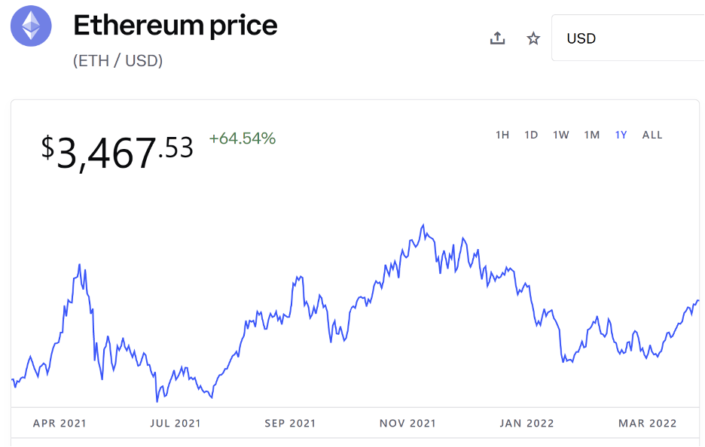
Task: Click the share/upload icon
Action: [497, 39]
